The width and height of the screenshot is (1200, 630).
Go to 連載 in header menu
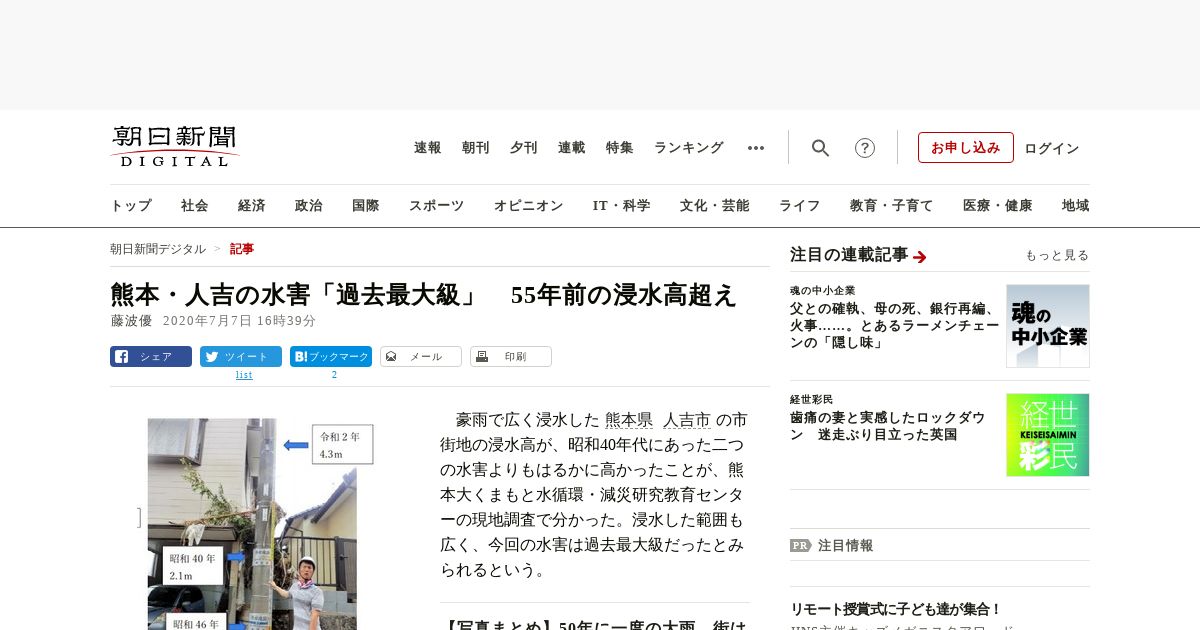coord(572,148)
